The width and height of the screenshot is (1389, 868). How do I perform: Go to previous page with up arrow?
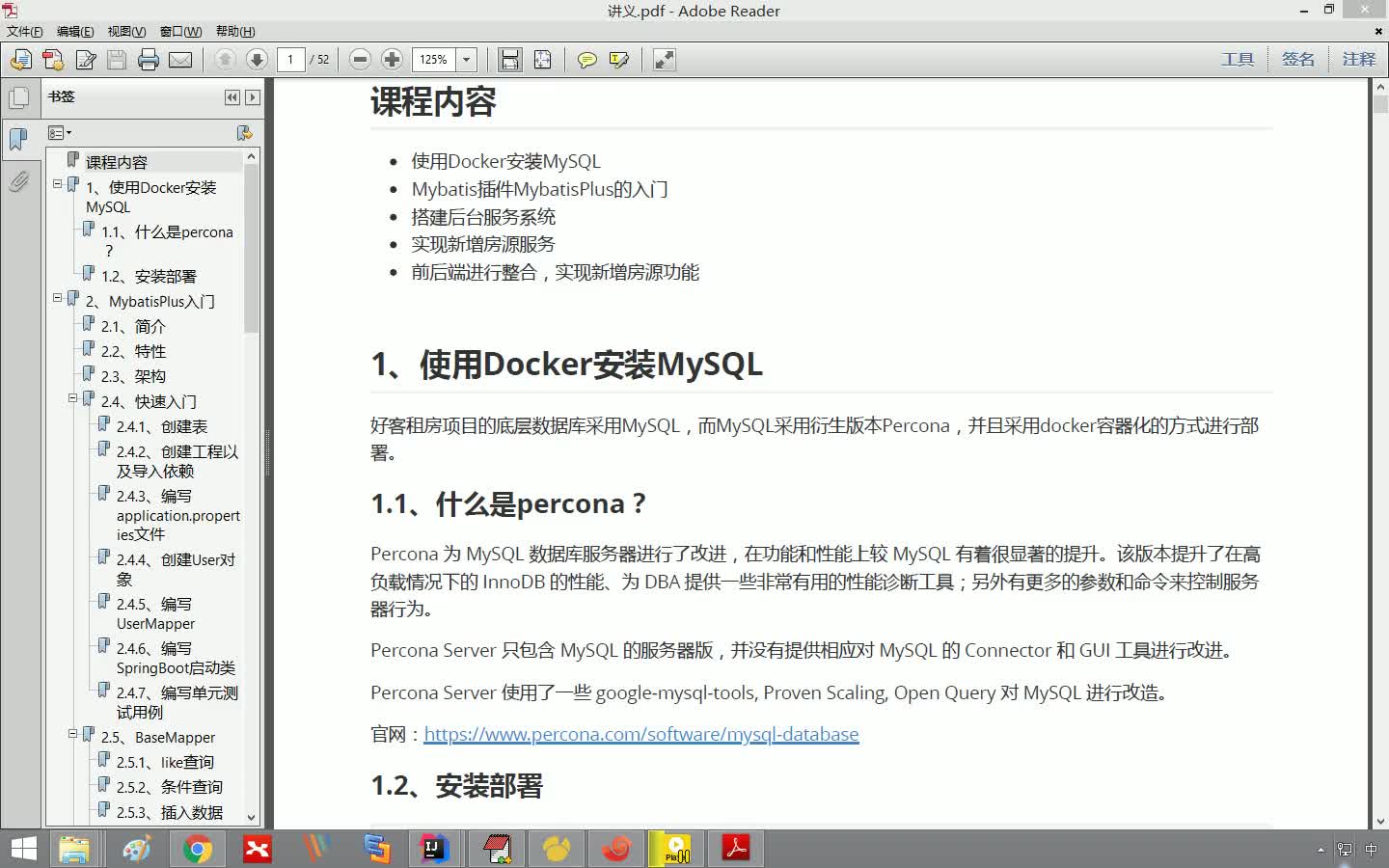tap(225, 60)
